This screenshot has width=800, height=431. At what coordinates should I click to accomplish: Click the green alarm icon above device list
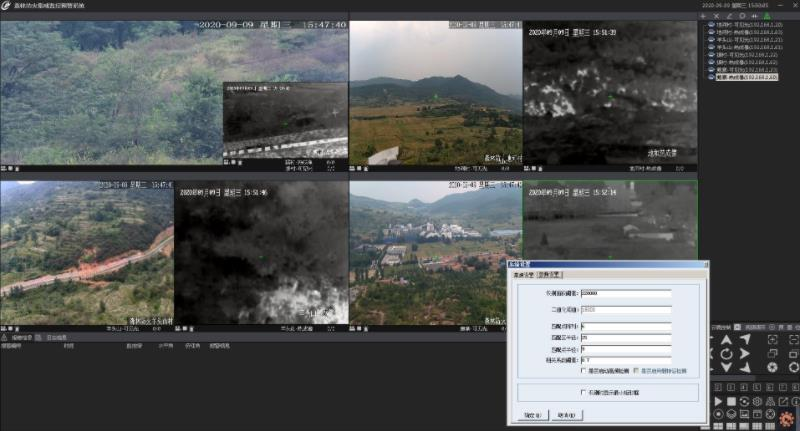(x=767, y=17)
